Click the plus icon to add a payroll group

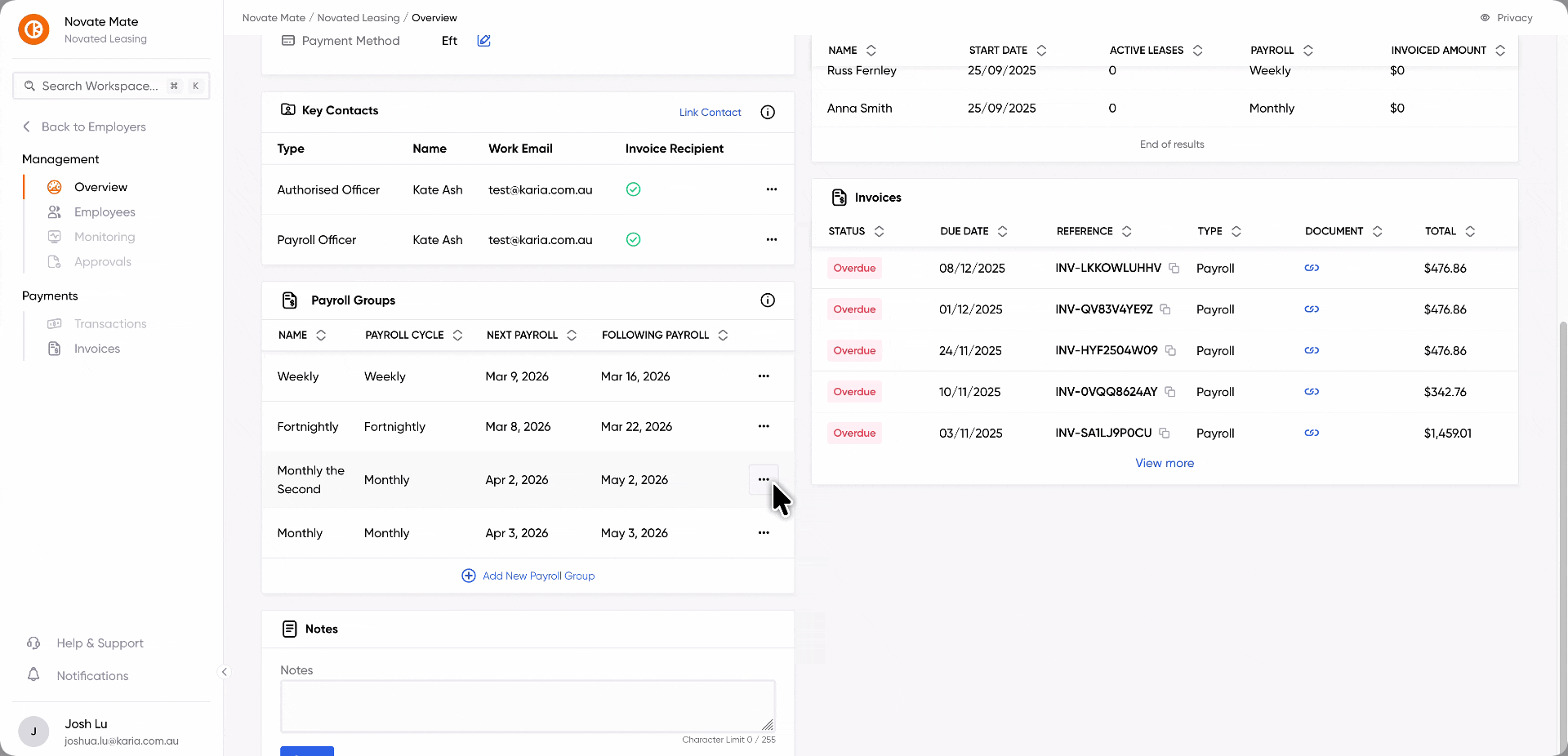click(469, 576)
